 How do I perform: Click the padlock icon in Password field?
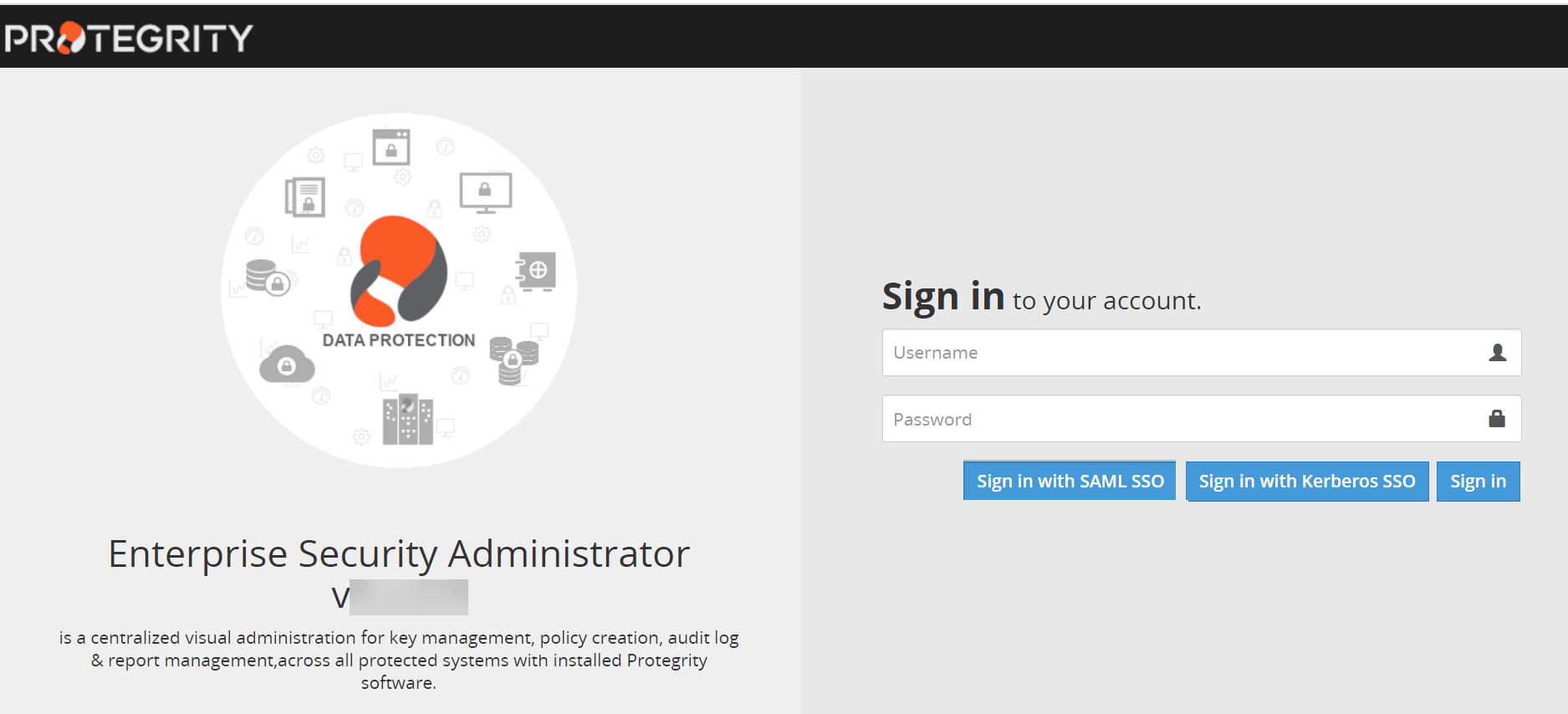point(1497,419)
